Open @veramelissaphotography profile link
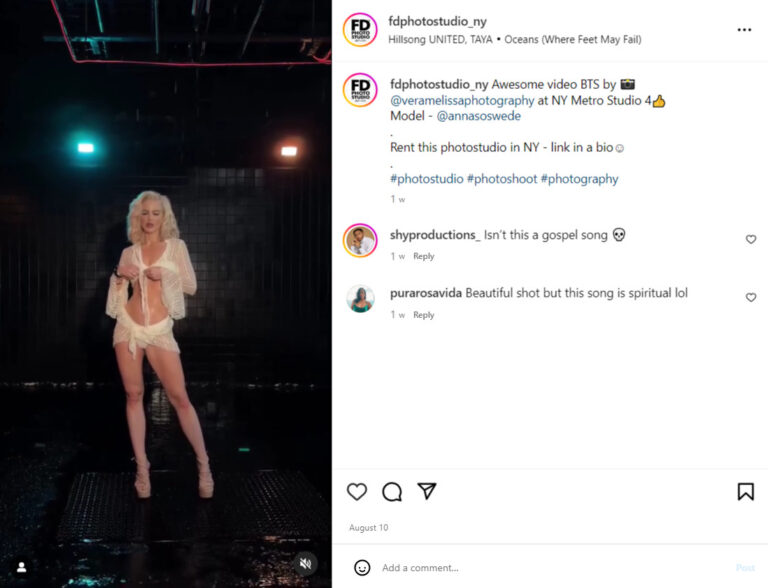This screenshot has height=588, width=768. (x=462, y=100)
